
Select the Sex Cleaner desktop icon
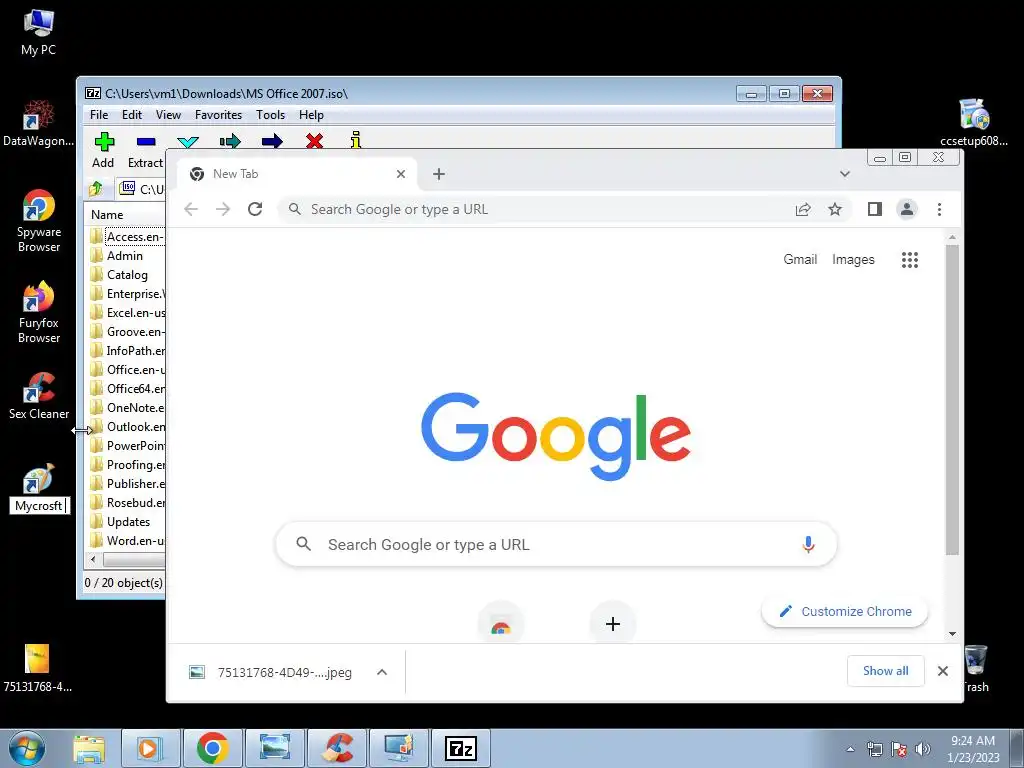point(39,396)
